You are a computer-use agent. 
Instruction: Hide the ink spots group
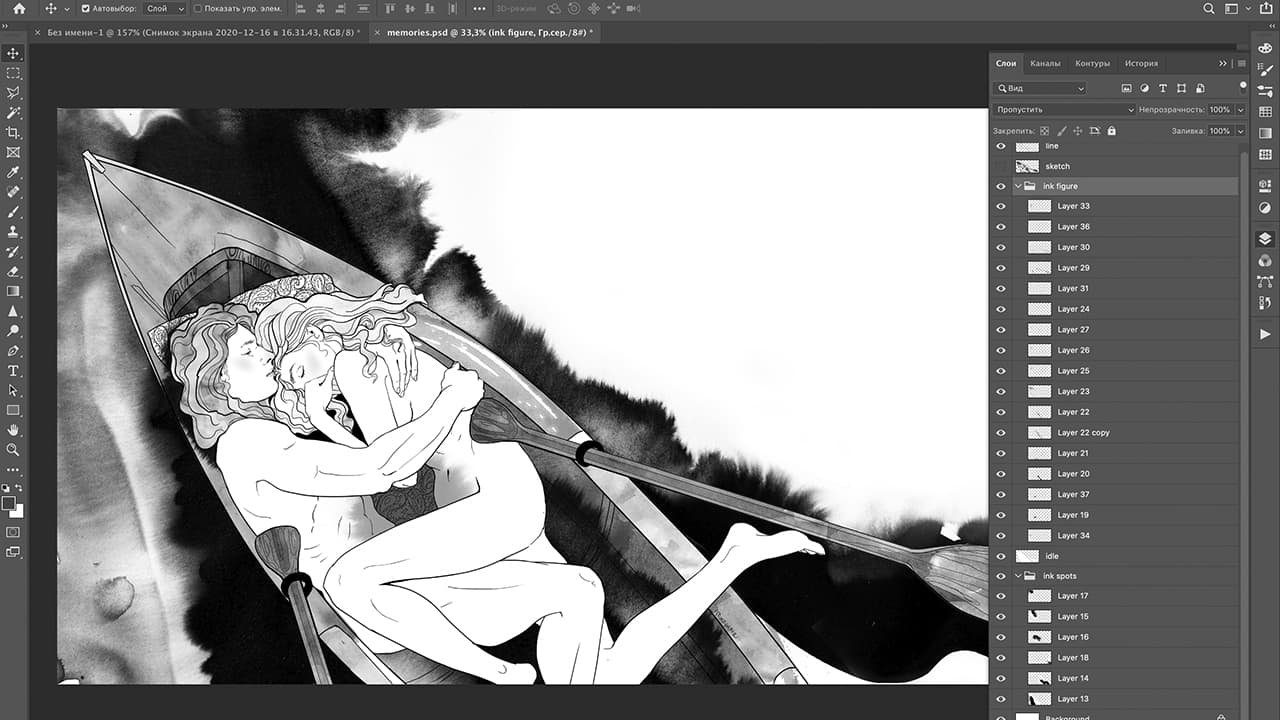(1001, 576)
